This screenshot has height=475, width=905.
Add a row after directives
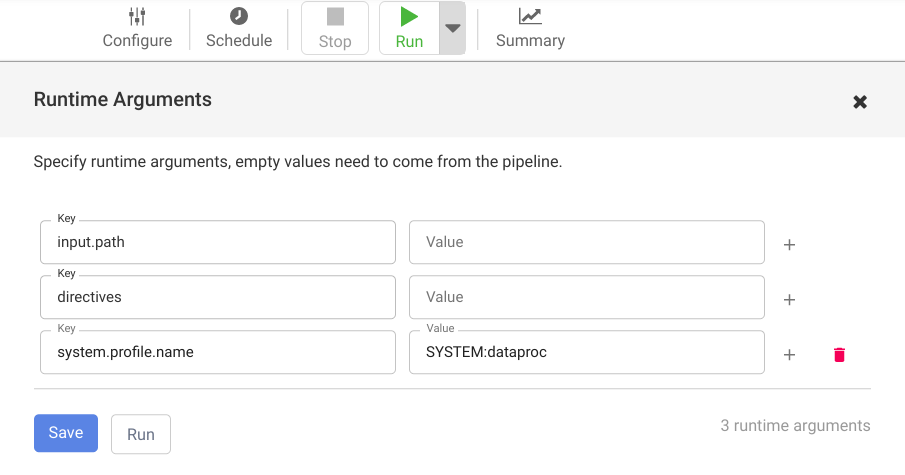coord(789,299)
